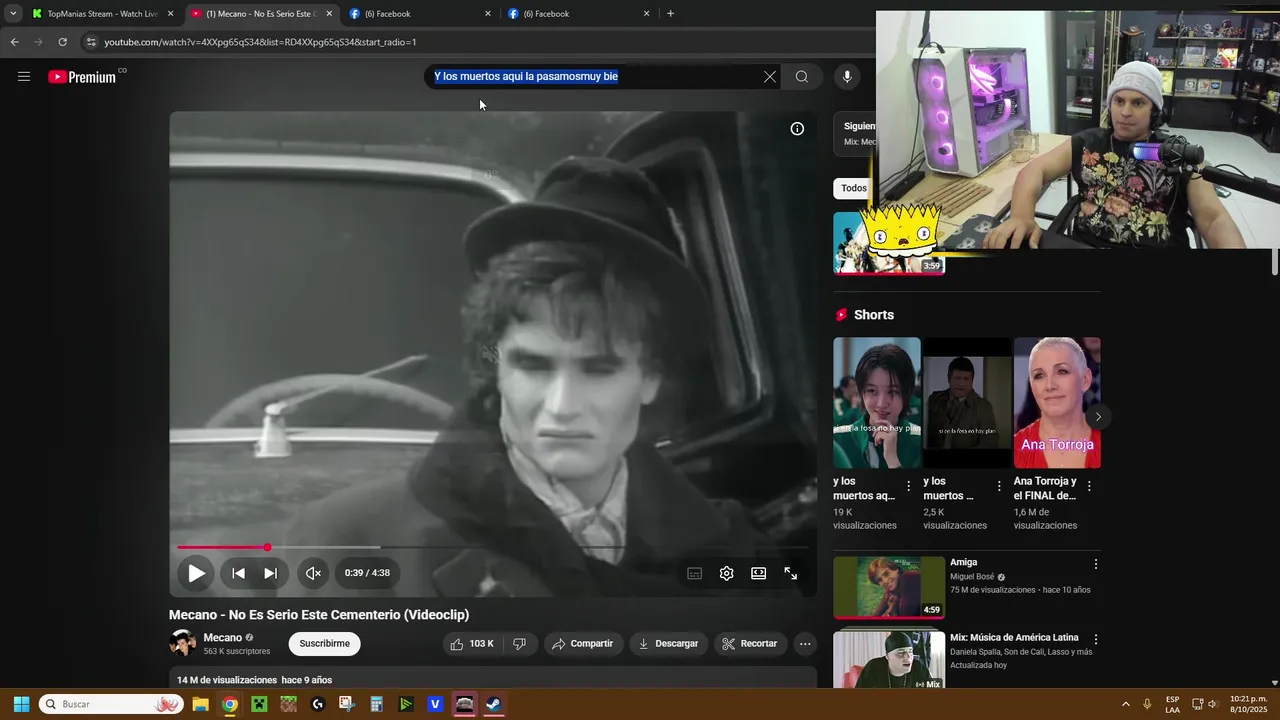Click the Descargar download button
Viewport: 1280px width, 720px height.
click(668, 644)
